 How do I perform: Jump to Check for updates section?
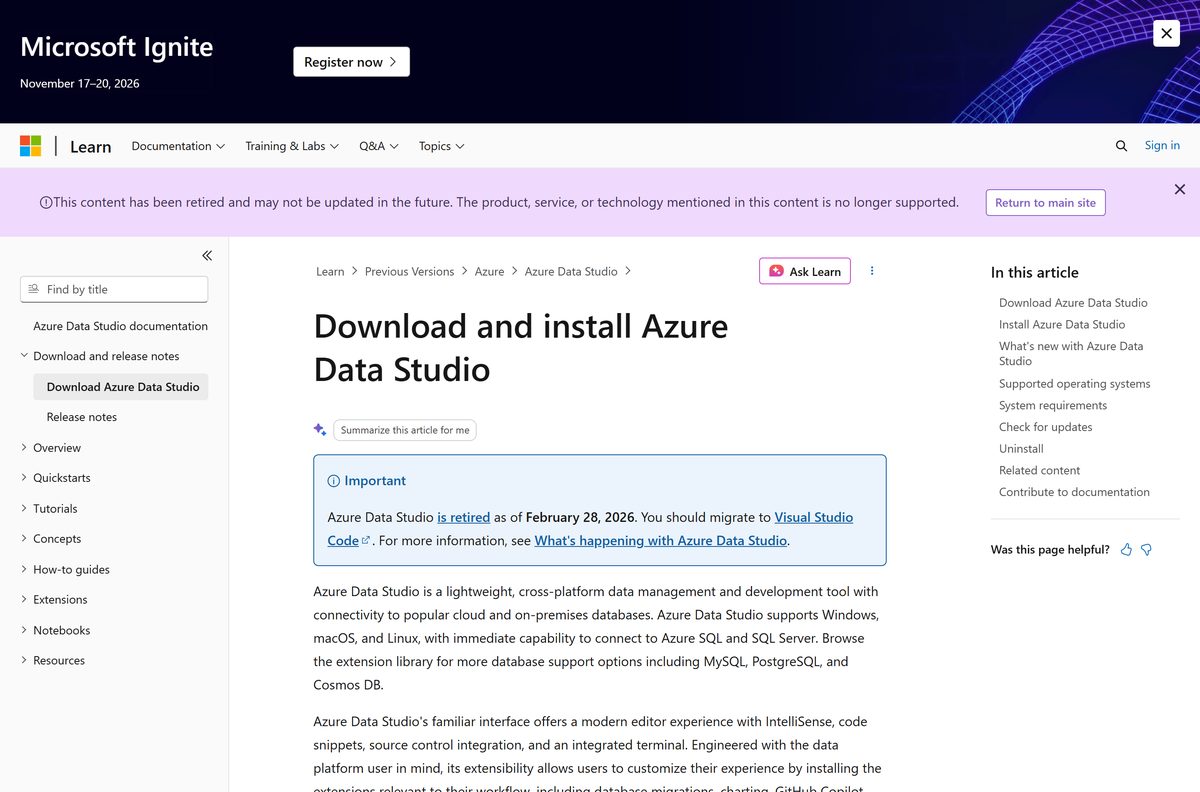point(1046,427)
